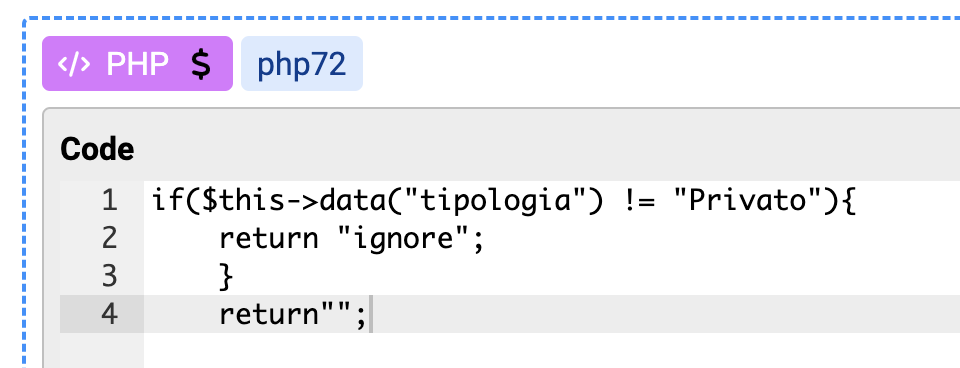The image size is (960, 368).
Task: Select the purple PHP badge label
Action: (x=137, y=64)
